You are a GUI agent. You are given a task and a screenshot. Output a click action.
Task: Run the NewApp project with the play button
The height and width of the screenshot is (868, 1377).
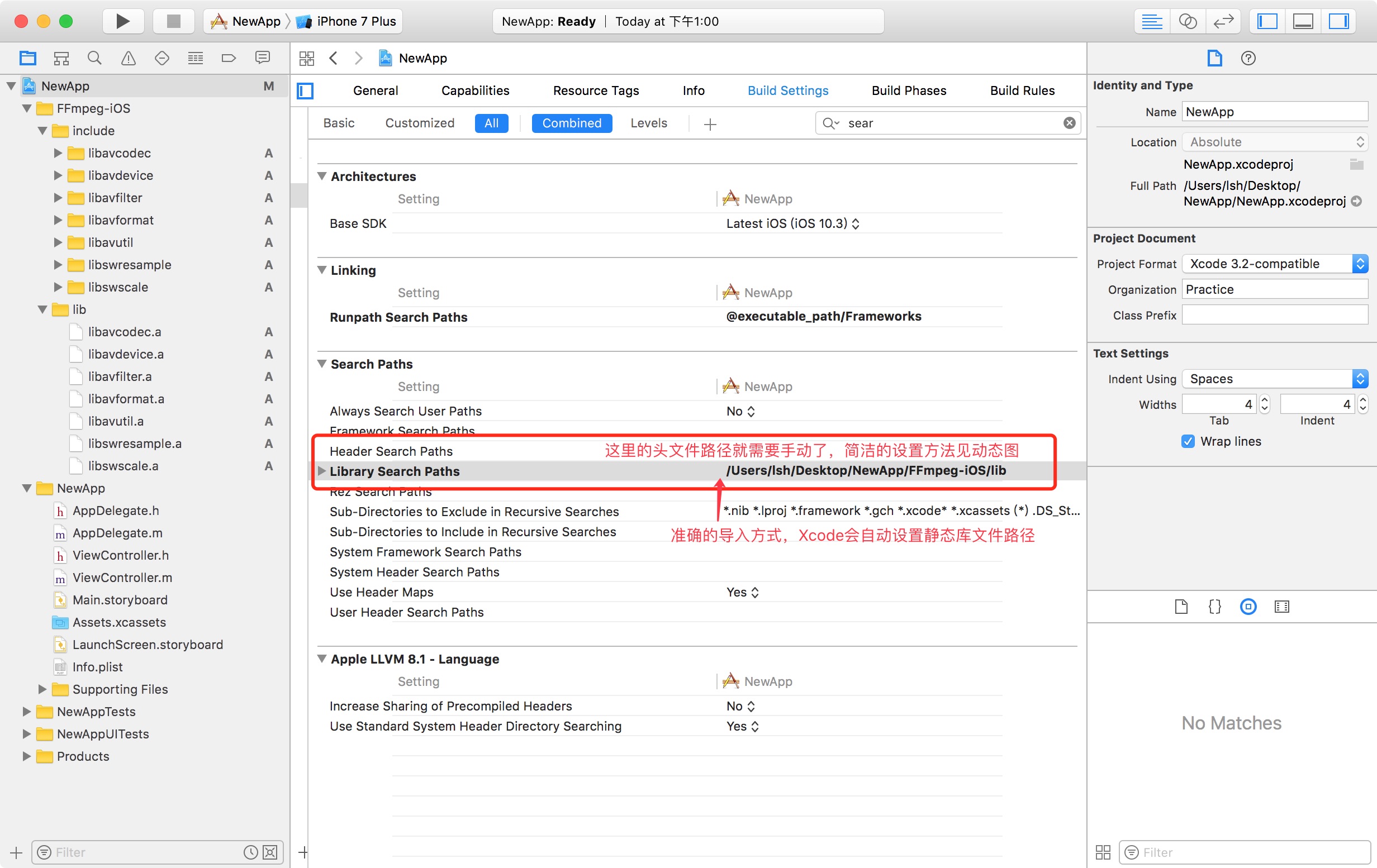pos(123,21)
